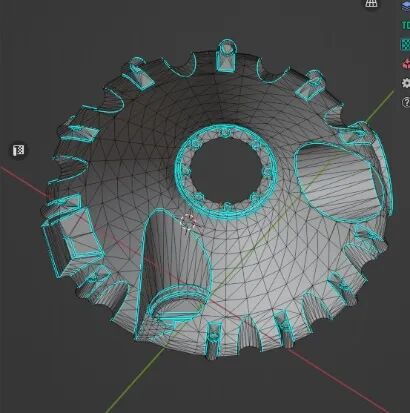This screenshot has height=413, width=410.
Task: Open the question mark help icon
Action: (406, 102)
